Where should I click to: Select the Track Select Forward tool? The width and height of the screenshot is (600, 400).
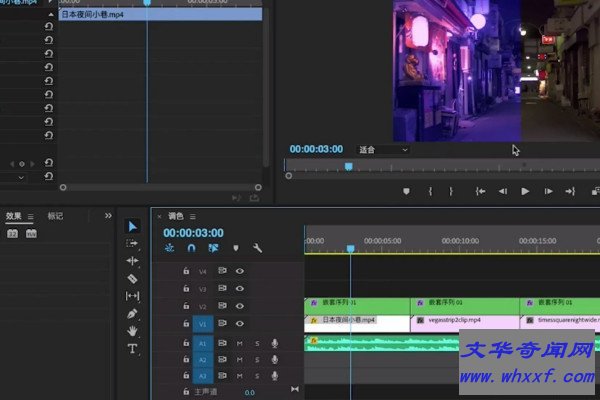132,243
